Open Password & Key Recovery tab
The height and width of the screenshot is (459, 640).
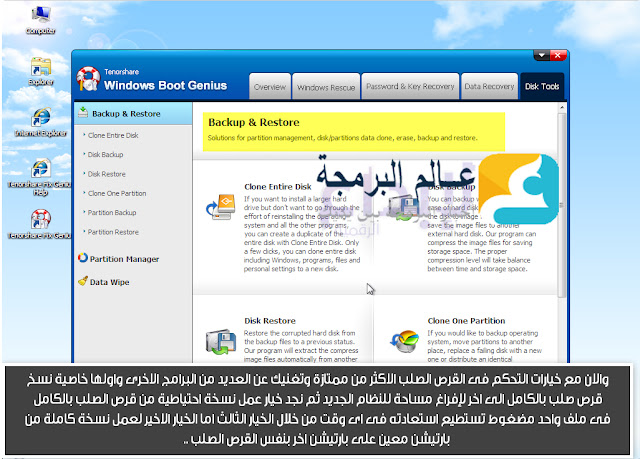[410, 86]
